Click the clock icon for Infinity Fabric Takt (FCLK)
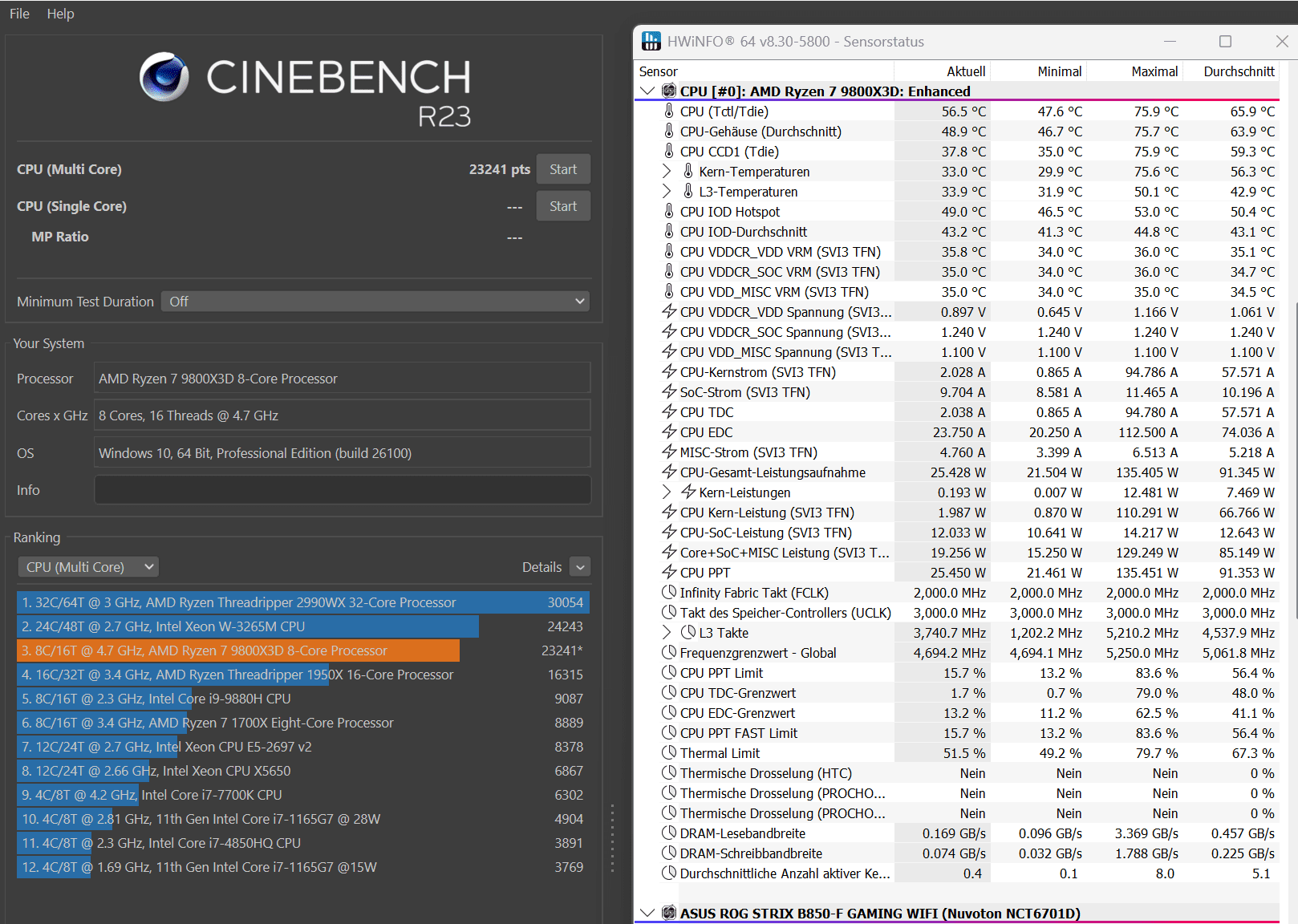This screenshot has height=924, width=1298. tap(669, 593)
